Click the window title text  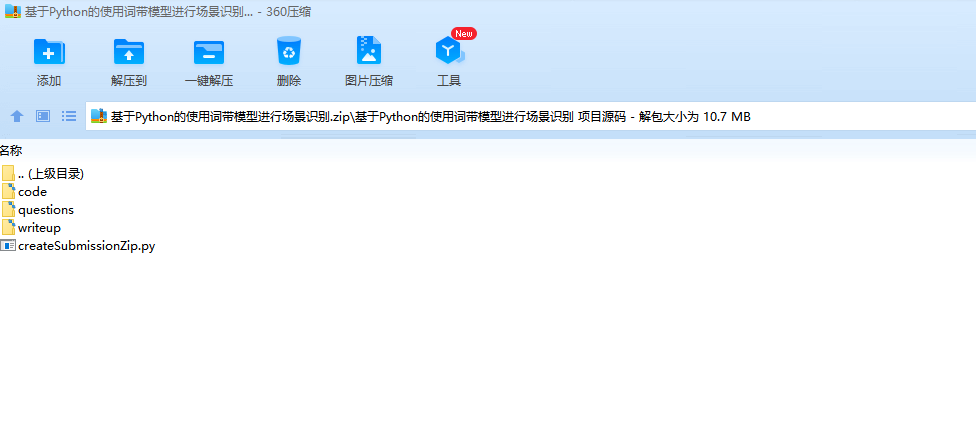169,11
